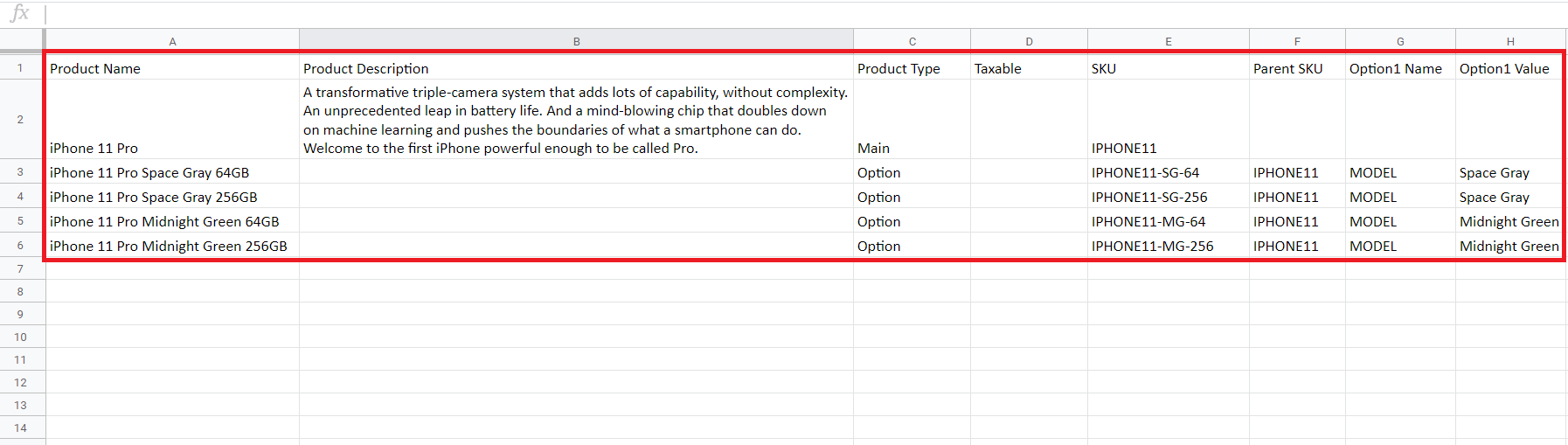Click the 'Taxable' header cell

click(x=1029, y=68)
